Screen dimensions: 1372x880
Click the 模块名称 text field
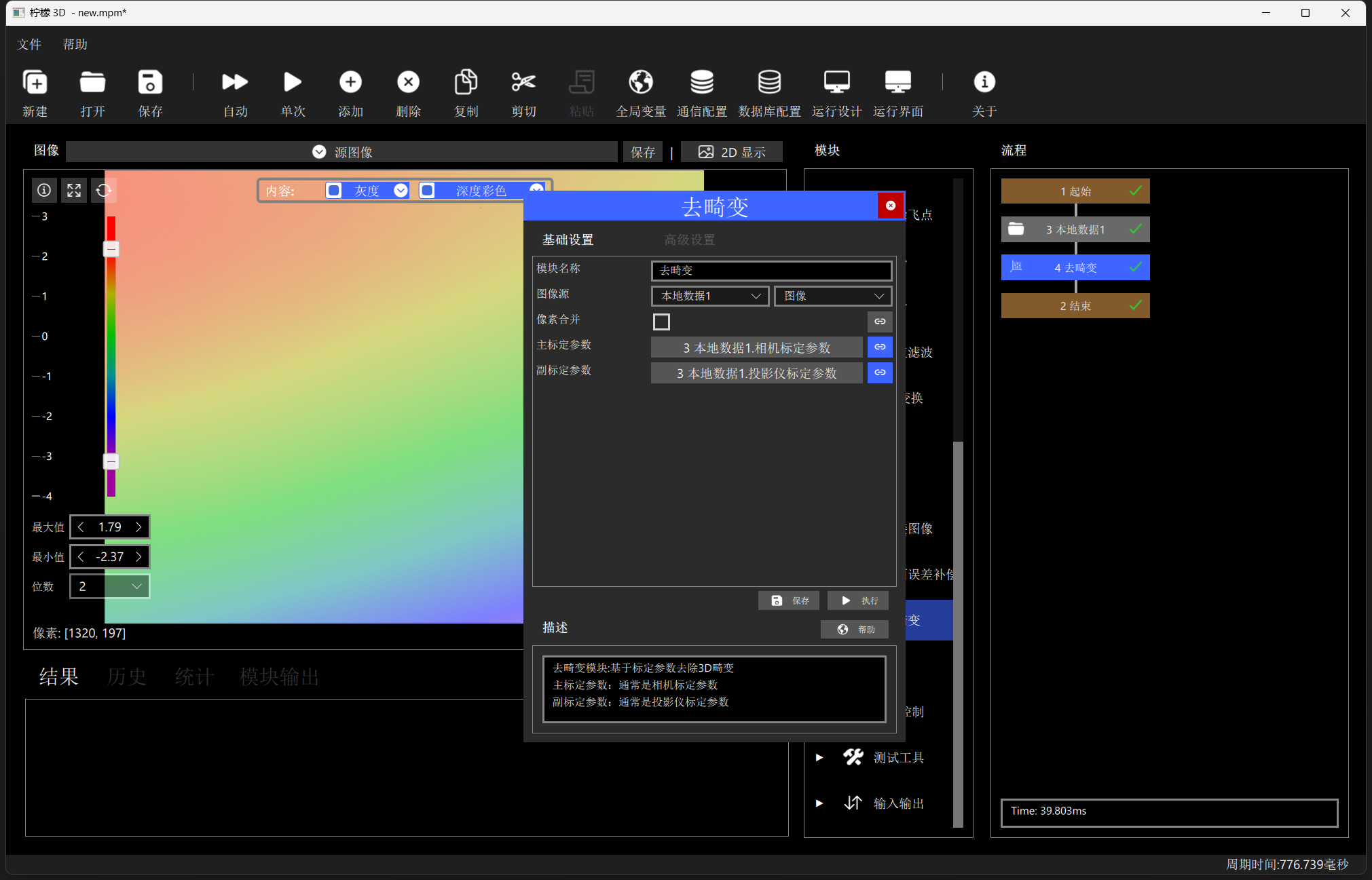771,270
